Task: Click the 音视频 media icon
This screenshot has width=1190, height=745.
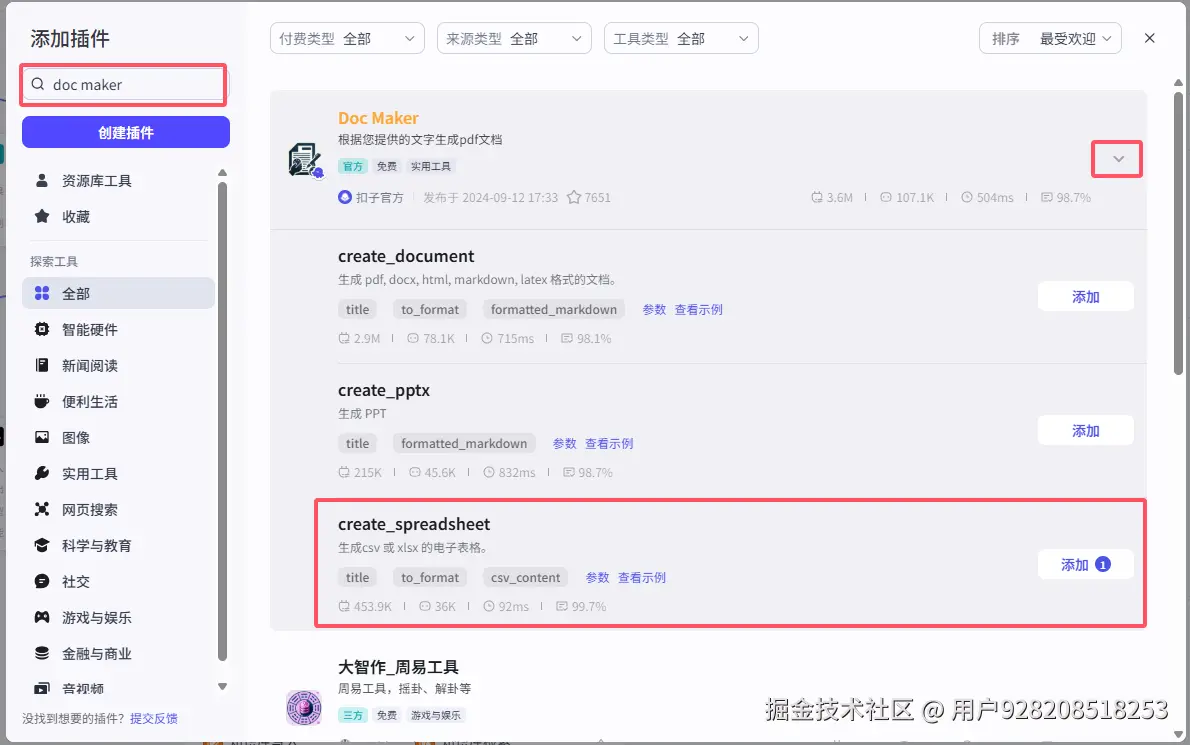Action: point(42,688)
